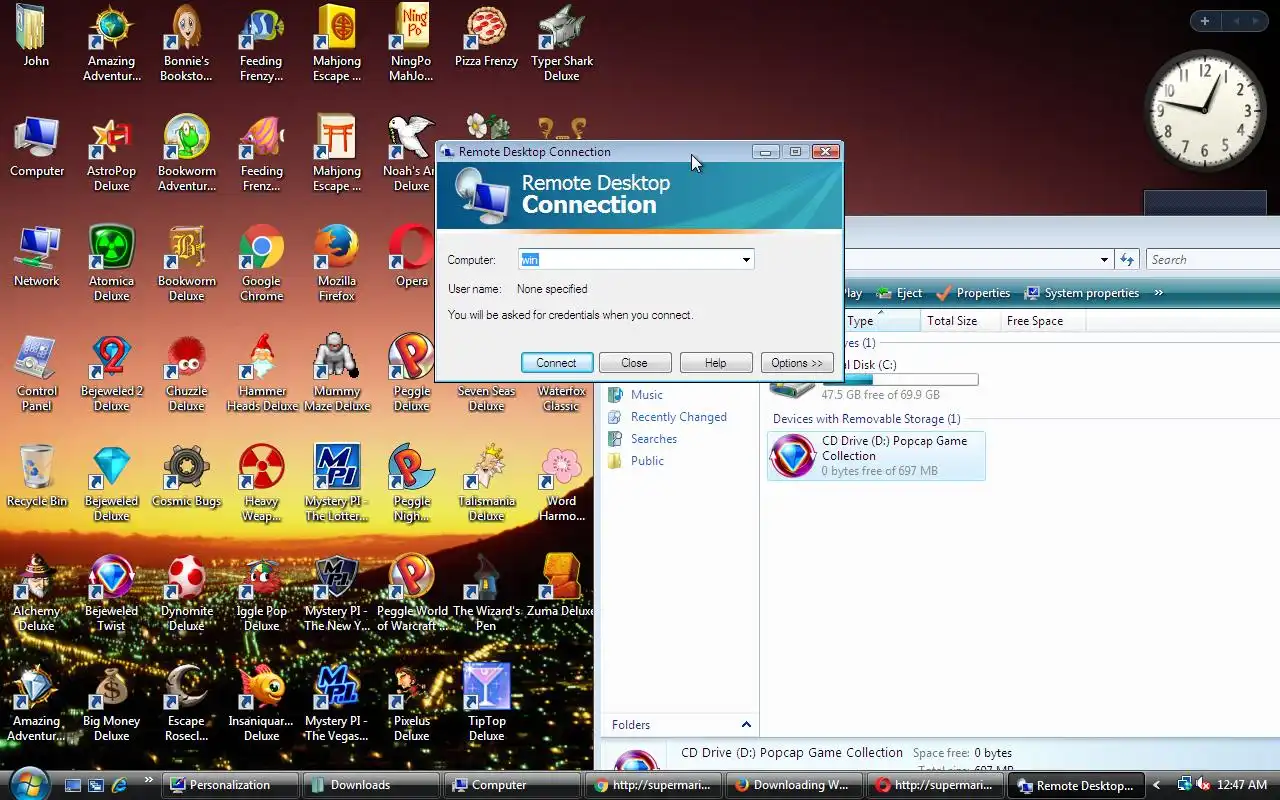Open Peggle Deluxe desktop shortcut
The height and width of the screenshot is (800, 1280).
[x=411, y=374]
